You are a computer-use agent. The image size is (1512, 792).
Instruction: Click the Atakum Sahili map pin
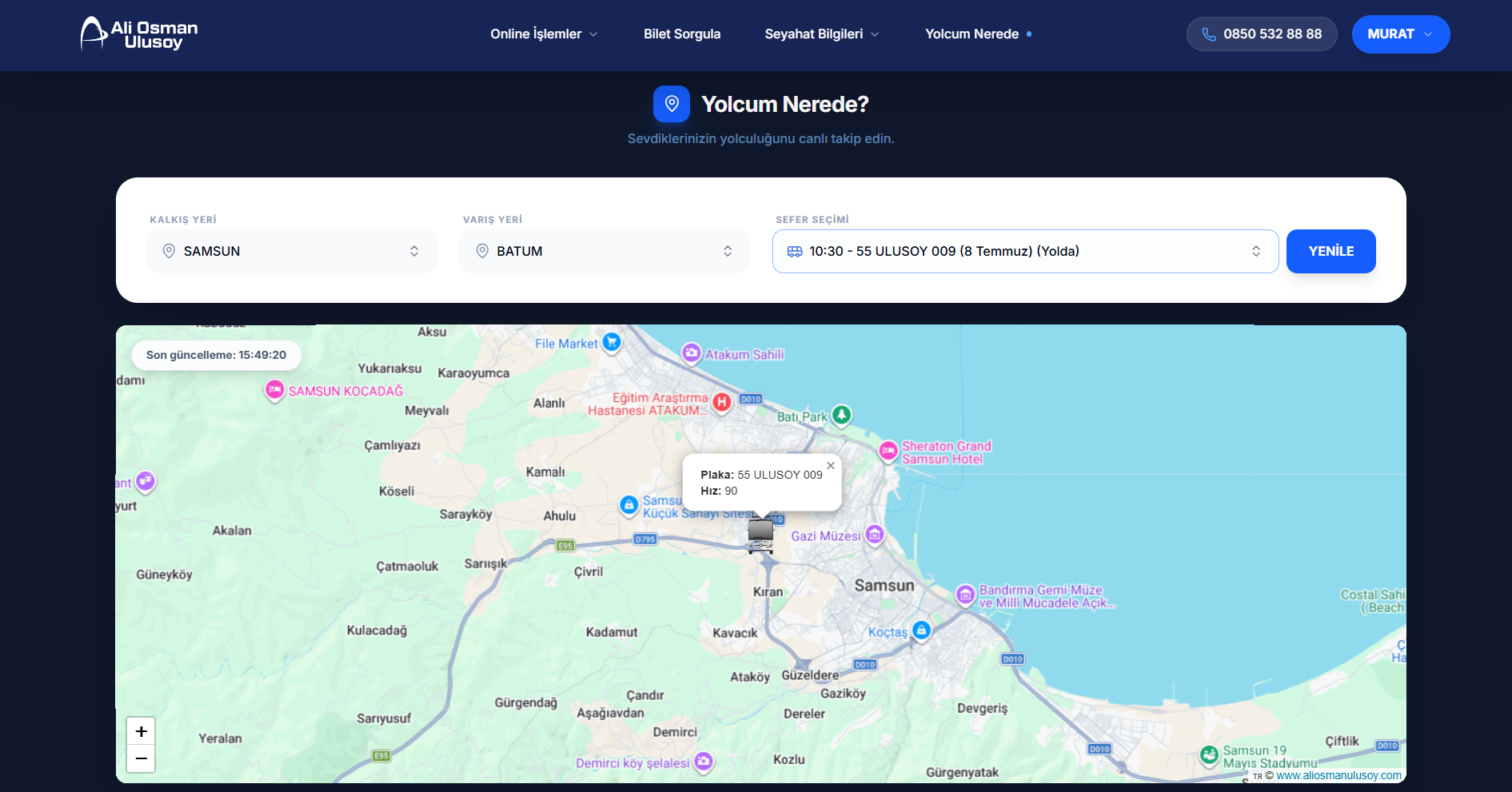(x=692, y=352)
